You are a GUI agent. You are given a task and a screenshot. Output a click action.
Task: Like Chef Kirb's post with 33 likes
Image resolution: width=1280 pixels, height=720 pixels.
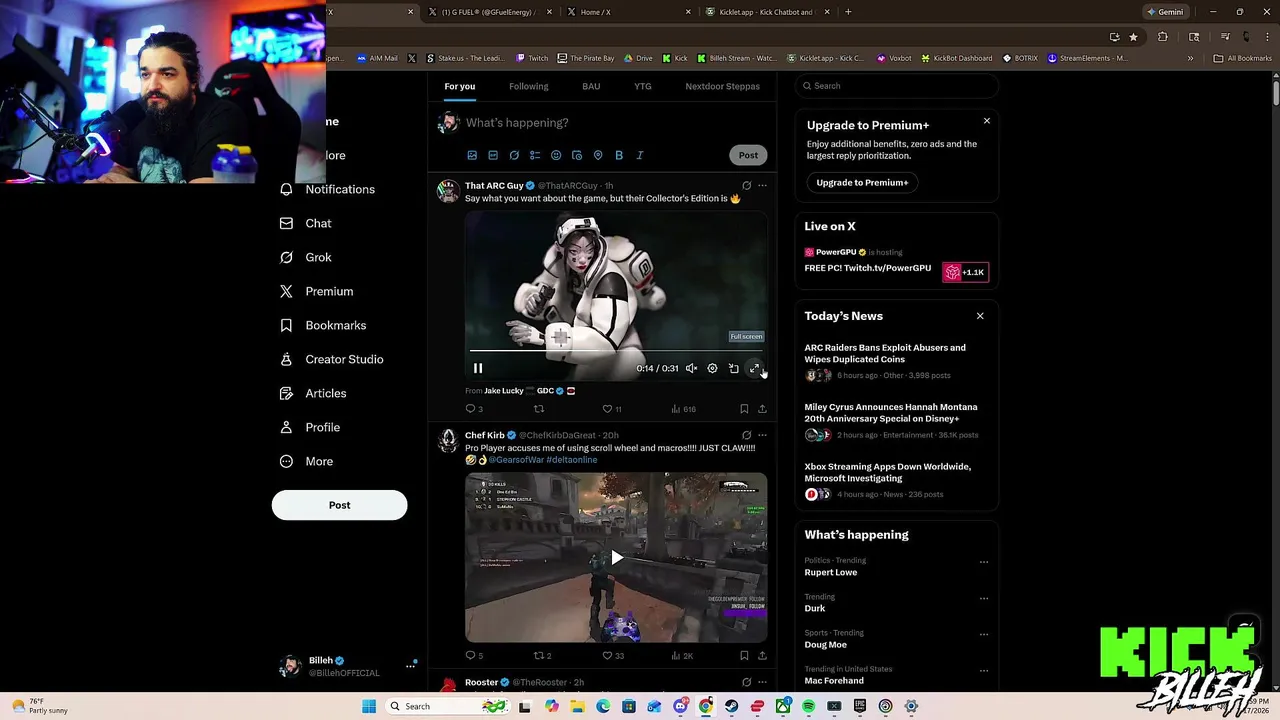[612, 656]
